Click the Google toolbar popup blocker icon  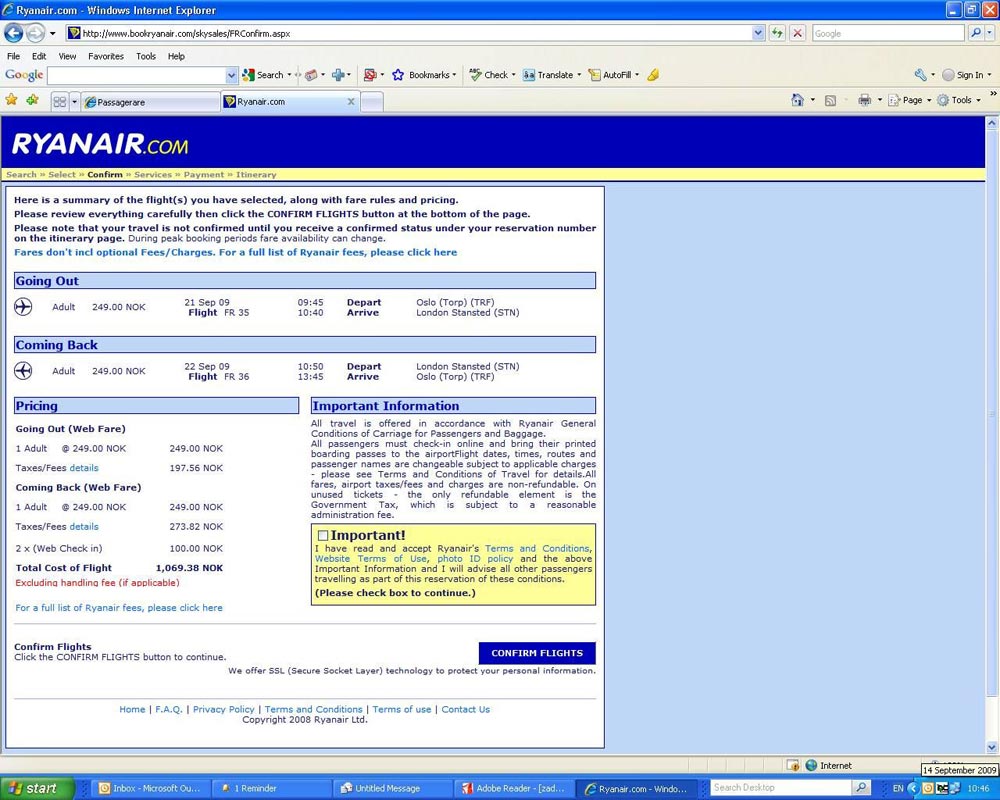tap(369, 75)
